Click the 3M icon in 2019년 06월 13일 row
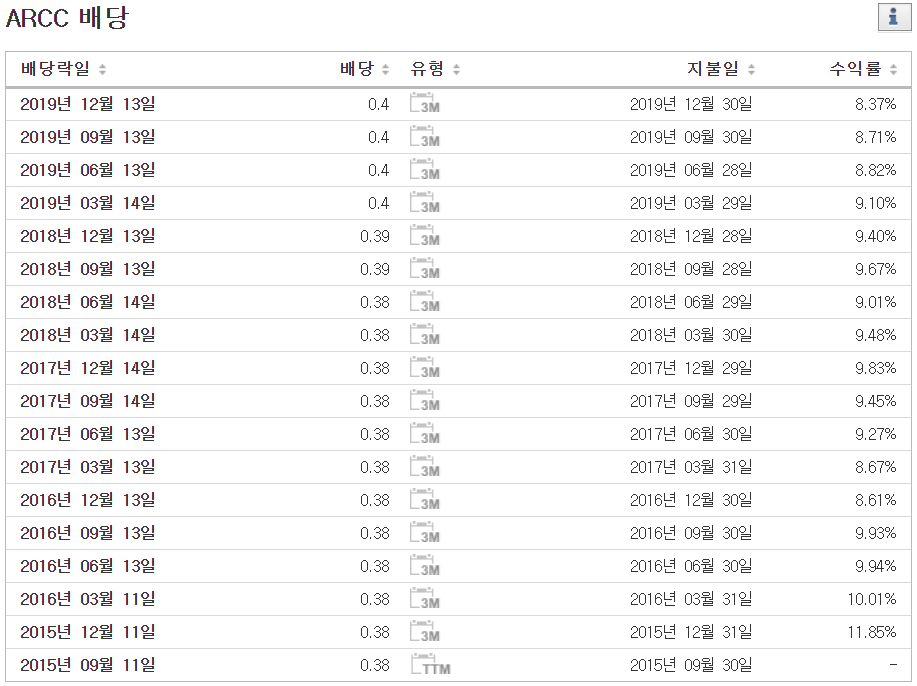Screen dimensions: 917x686 pyautogui.click(x=425, y=169)
